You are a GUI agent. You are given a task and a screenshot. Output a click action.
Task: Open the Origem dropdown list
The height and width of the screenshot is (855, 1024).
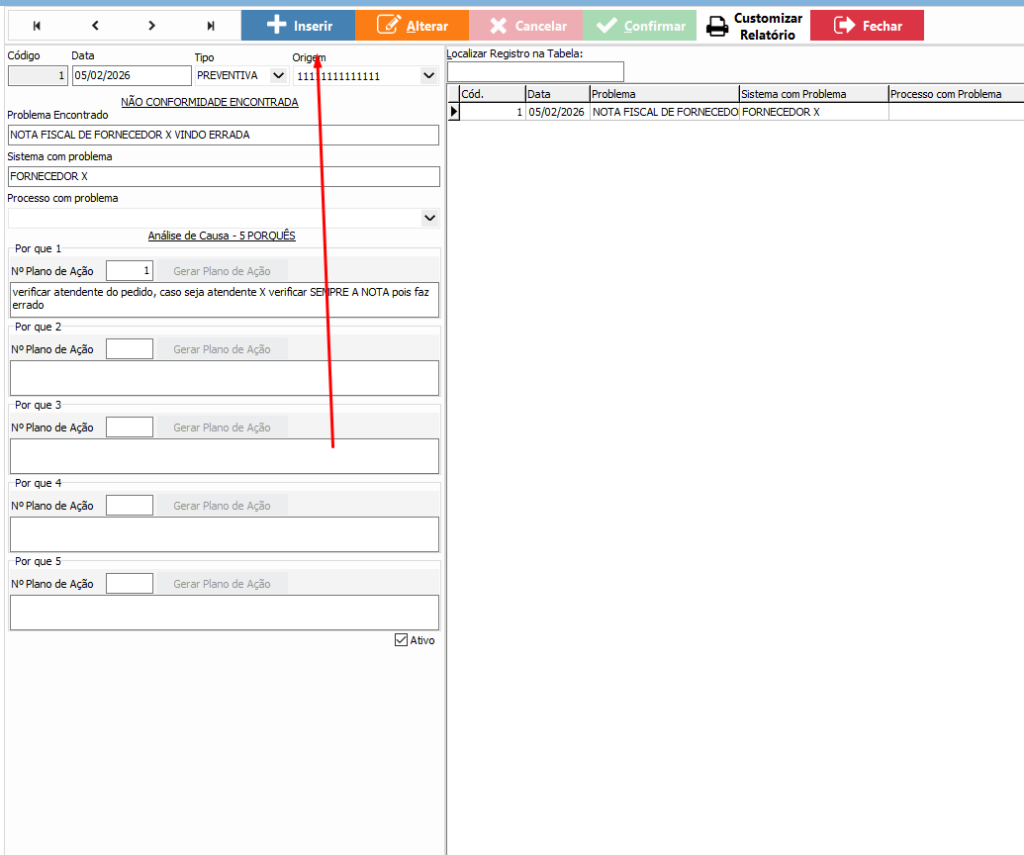point(428,76)
